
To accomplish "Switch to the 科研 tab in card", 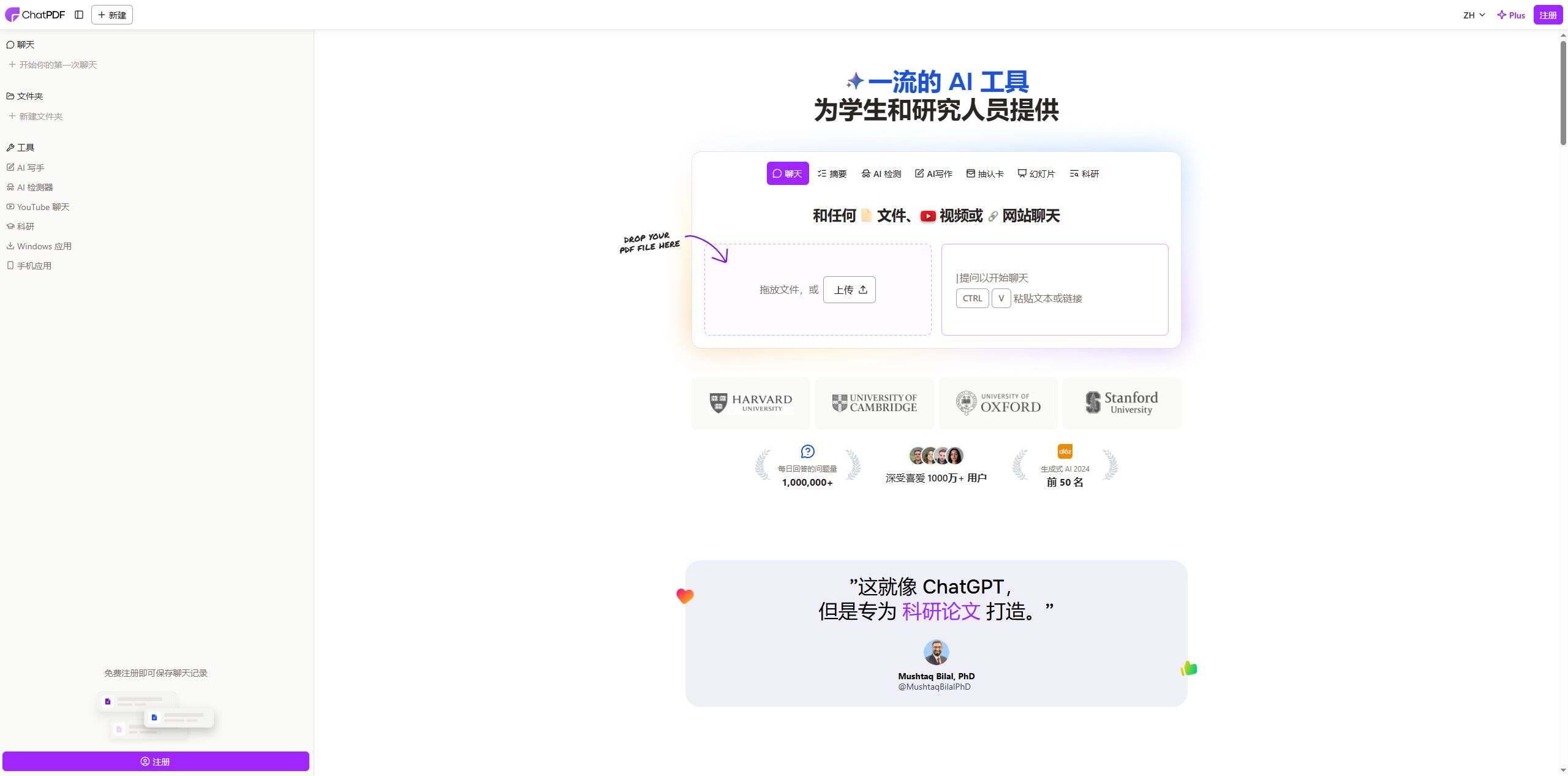I will [1085, 173].
